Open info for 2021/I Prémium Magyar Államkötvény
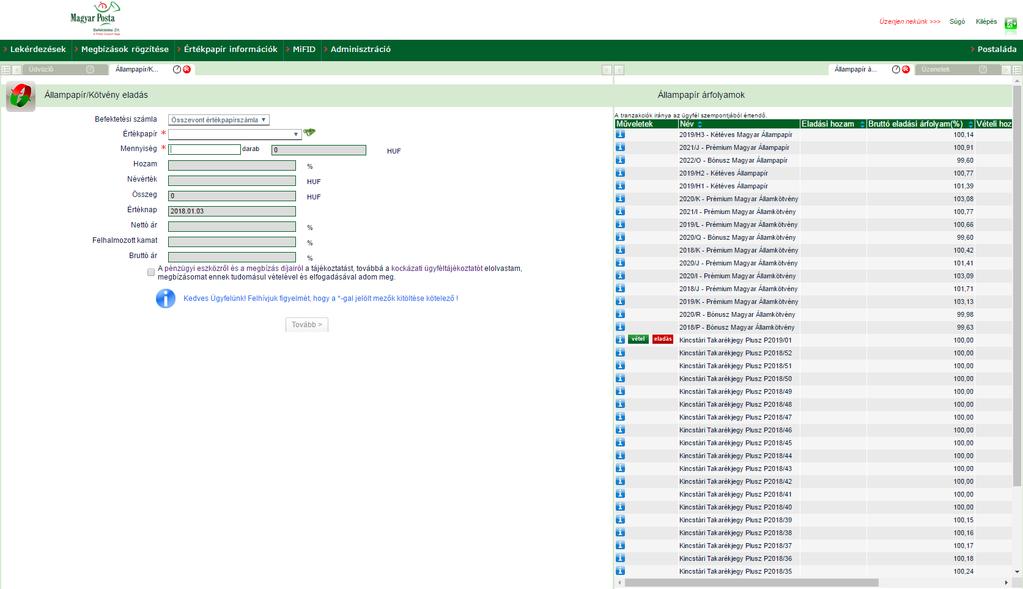1023x589 pixels. pos(620,211)
